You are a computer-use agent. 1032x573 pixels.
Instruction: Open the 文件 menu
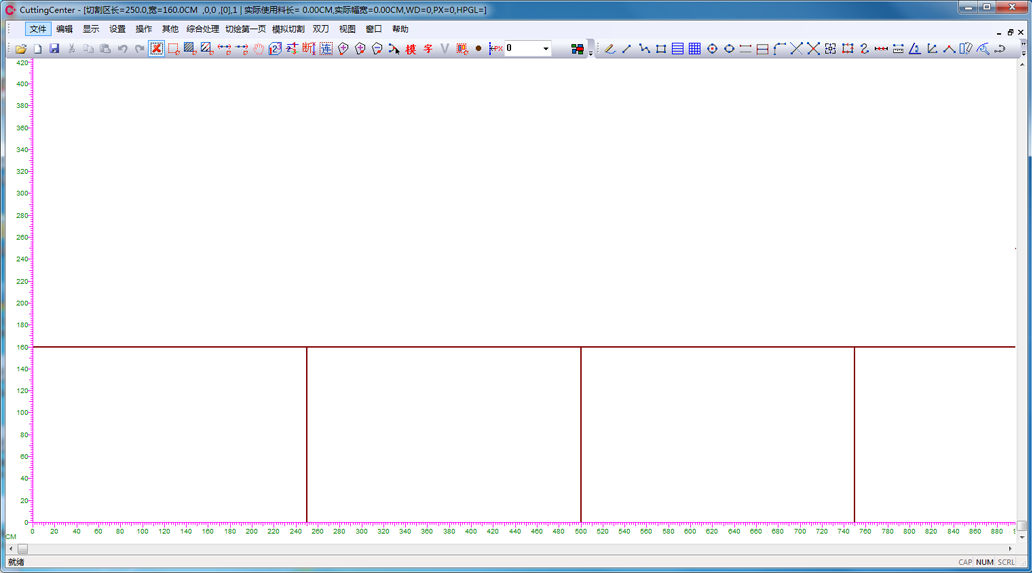pos(37,29)
